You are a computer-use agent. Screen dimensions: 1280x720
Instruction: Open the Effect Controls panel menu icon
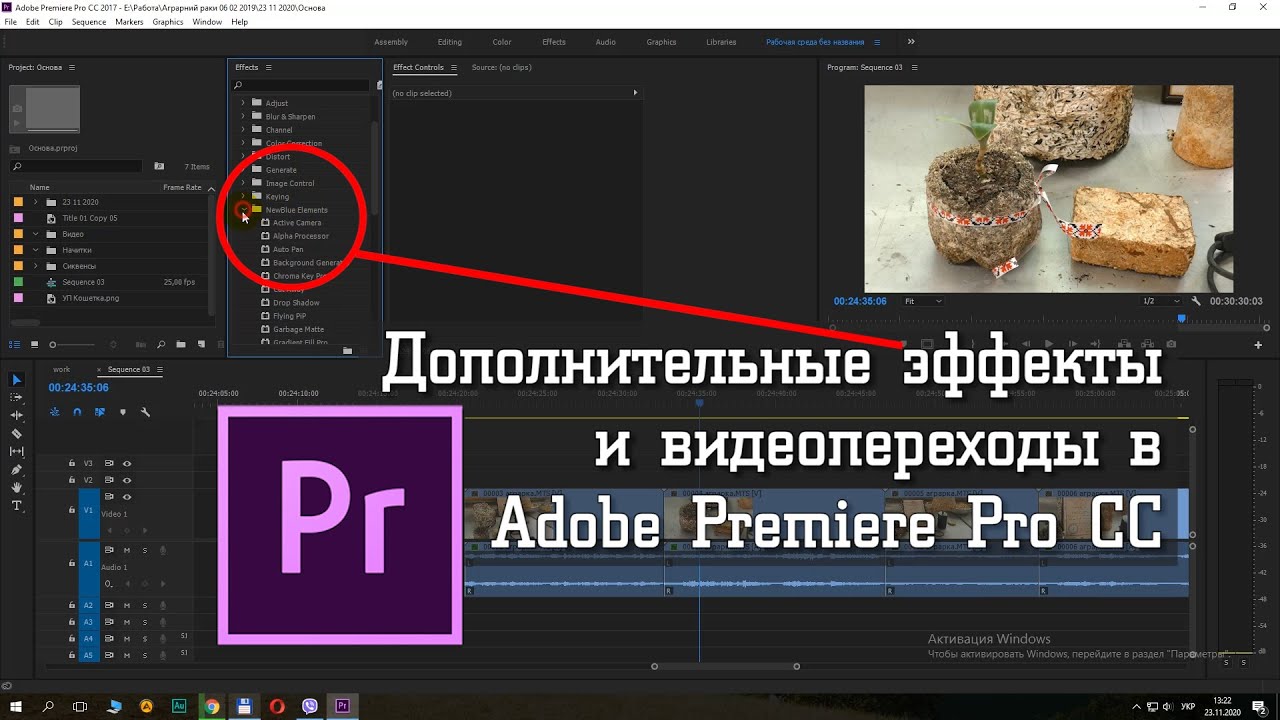point(453,67)
